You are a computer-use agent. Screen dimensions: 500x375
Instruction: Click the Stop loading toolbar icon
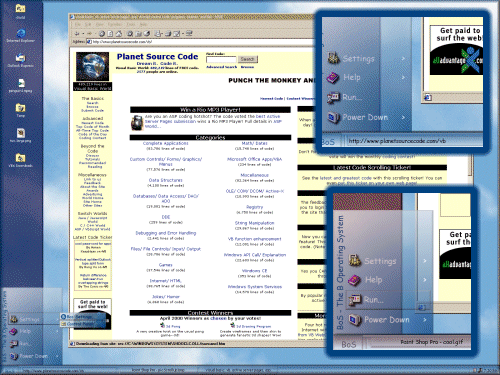pos(102,34)
